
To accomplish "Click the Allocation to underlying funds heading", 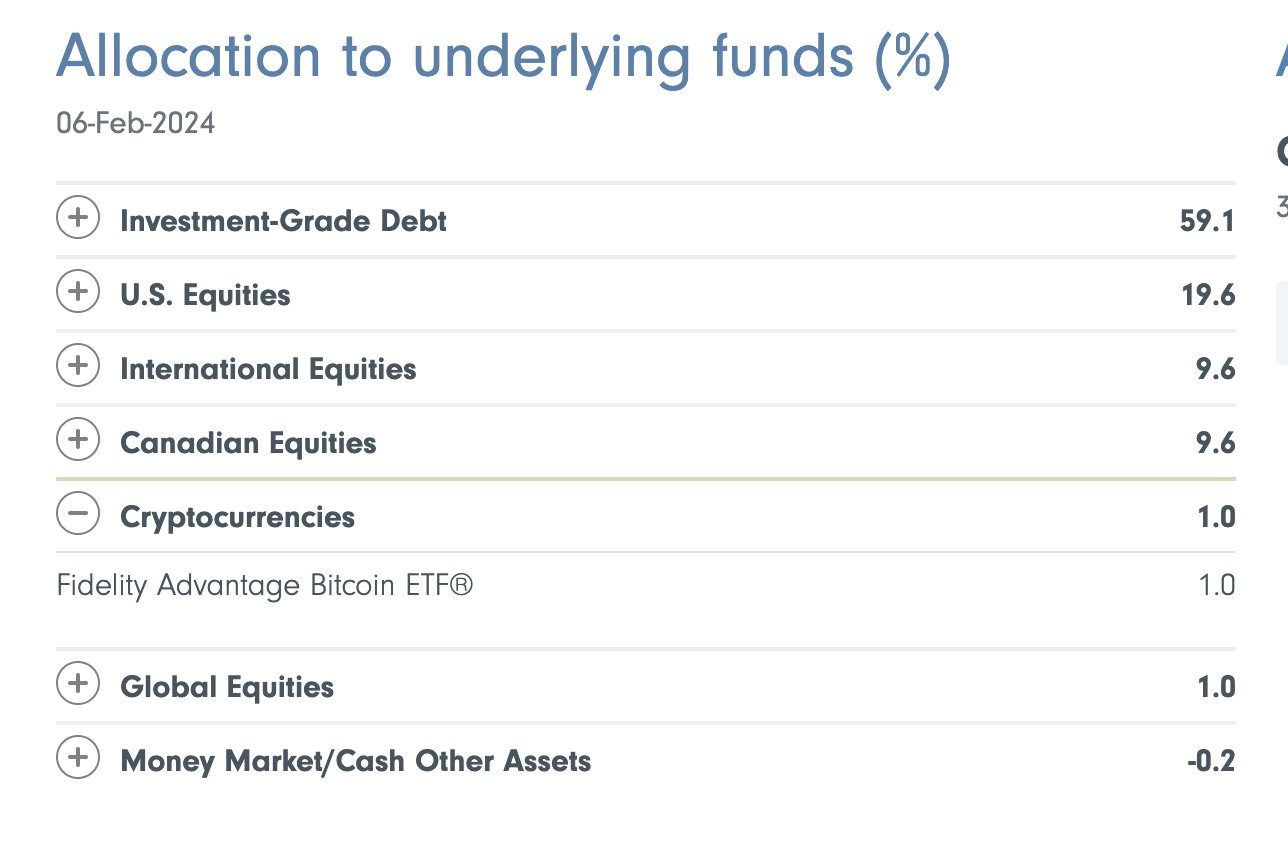I will click(503, 57).
